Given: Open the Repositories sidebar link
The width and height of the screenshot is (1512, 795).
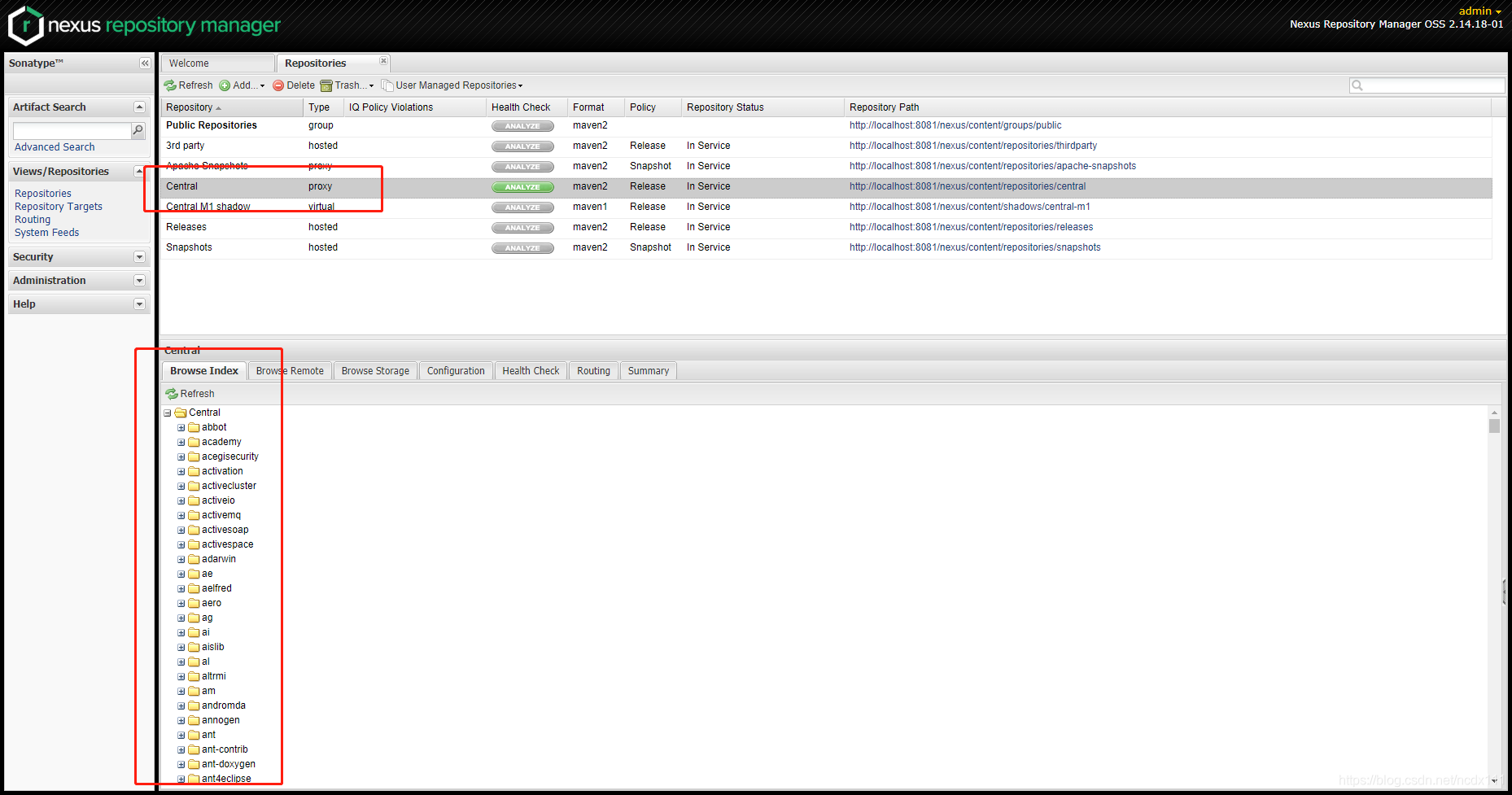Looking at the screenshot, I should (x=43, y=194).
